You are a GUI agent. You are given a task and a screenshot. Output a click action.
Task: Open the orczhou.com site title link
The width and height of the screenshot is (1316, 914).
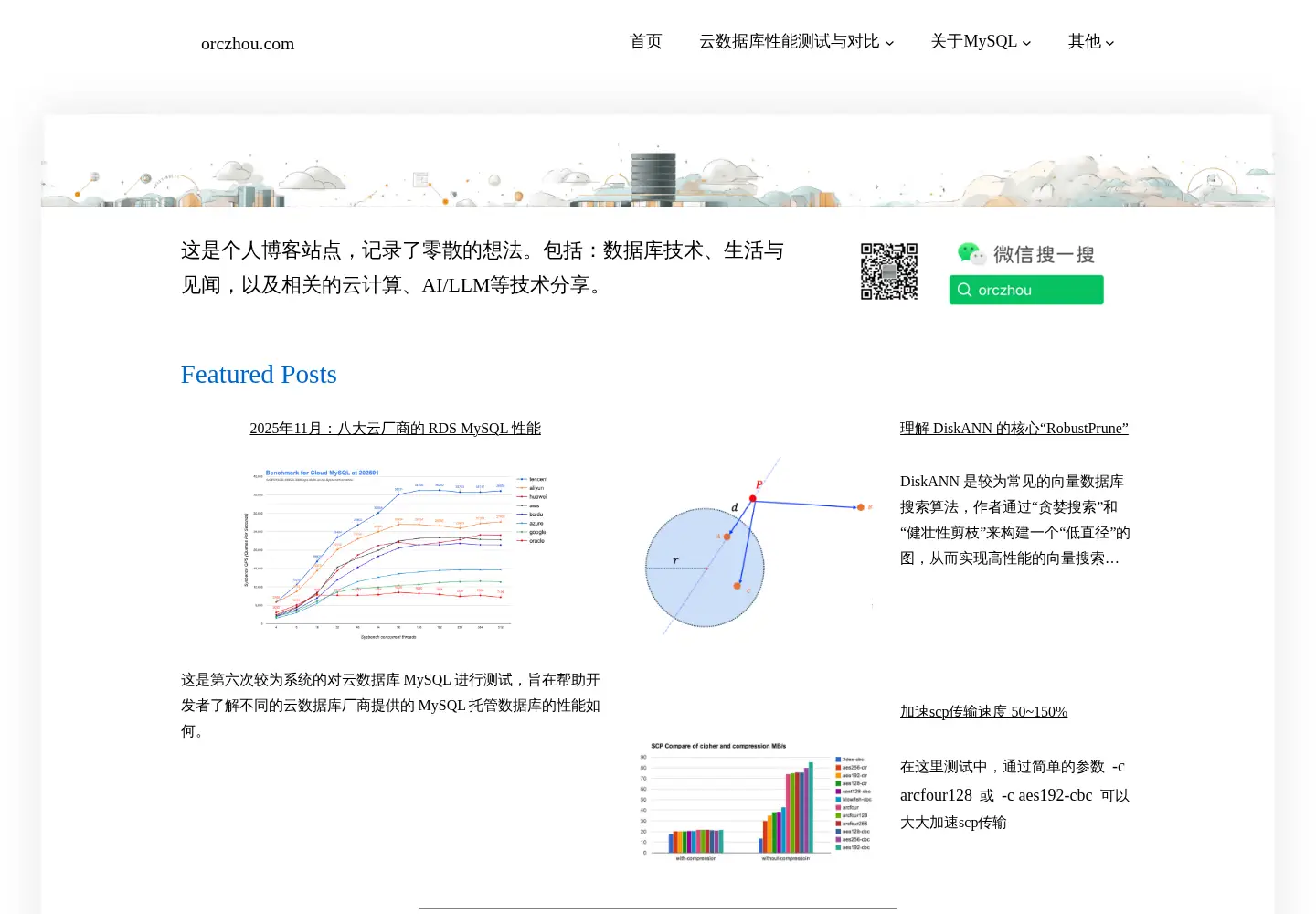point(248,44)
